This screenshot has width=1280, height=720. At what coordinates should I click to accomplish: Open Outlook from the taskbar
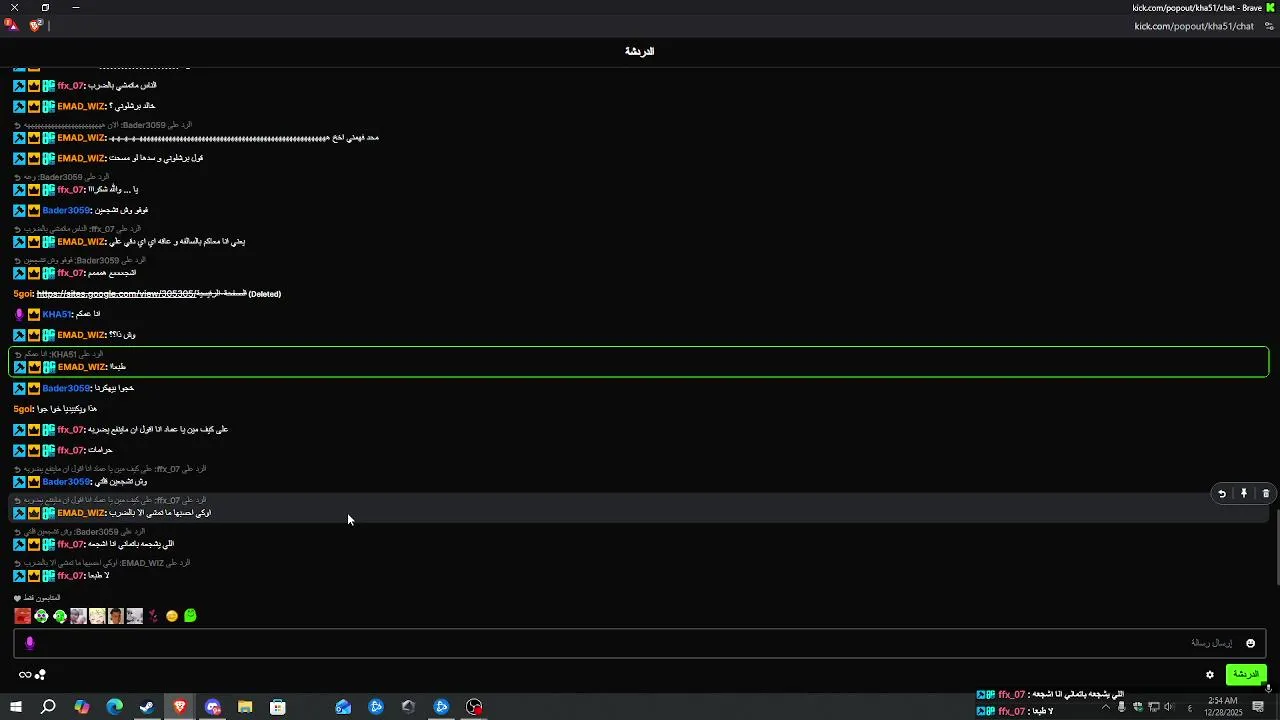[x=343, y=707]
